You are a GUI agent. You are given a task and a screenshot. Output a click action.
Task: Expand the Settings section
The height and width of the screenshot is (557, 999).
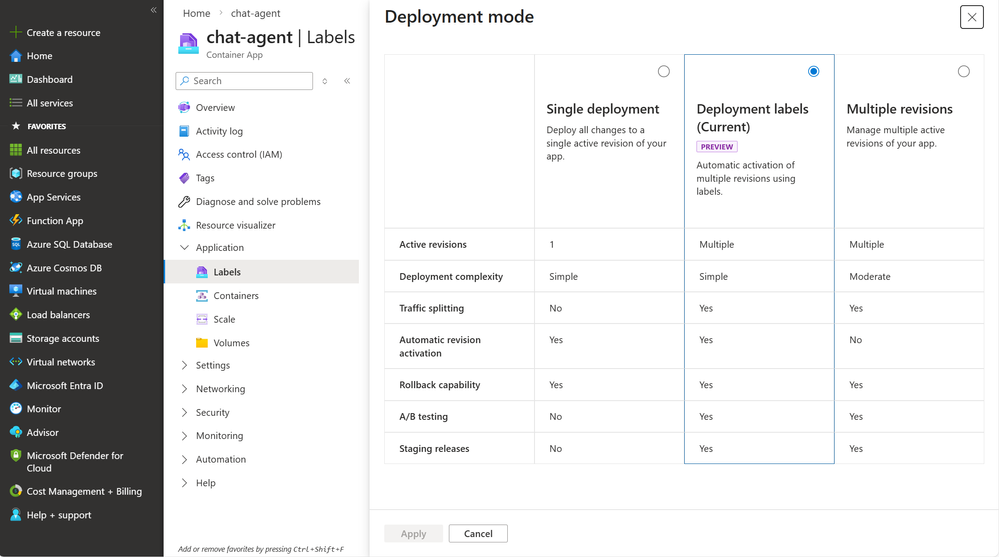coord(184,366)
